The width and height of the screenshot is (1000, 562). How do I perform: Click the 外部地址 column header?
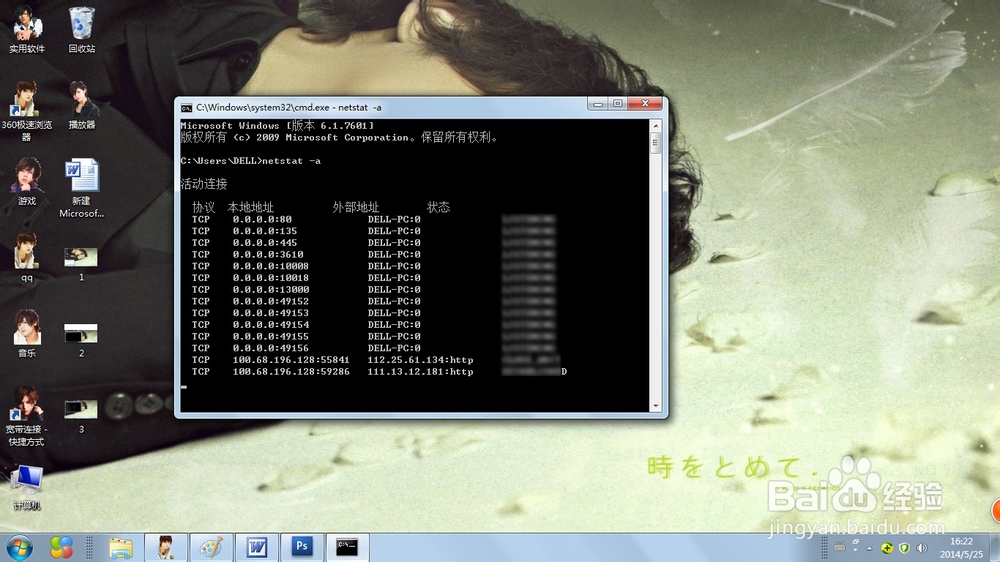(356, 207)
